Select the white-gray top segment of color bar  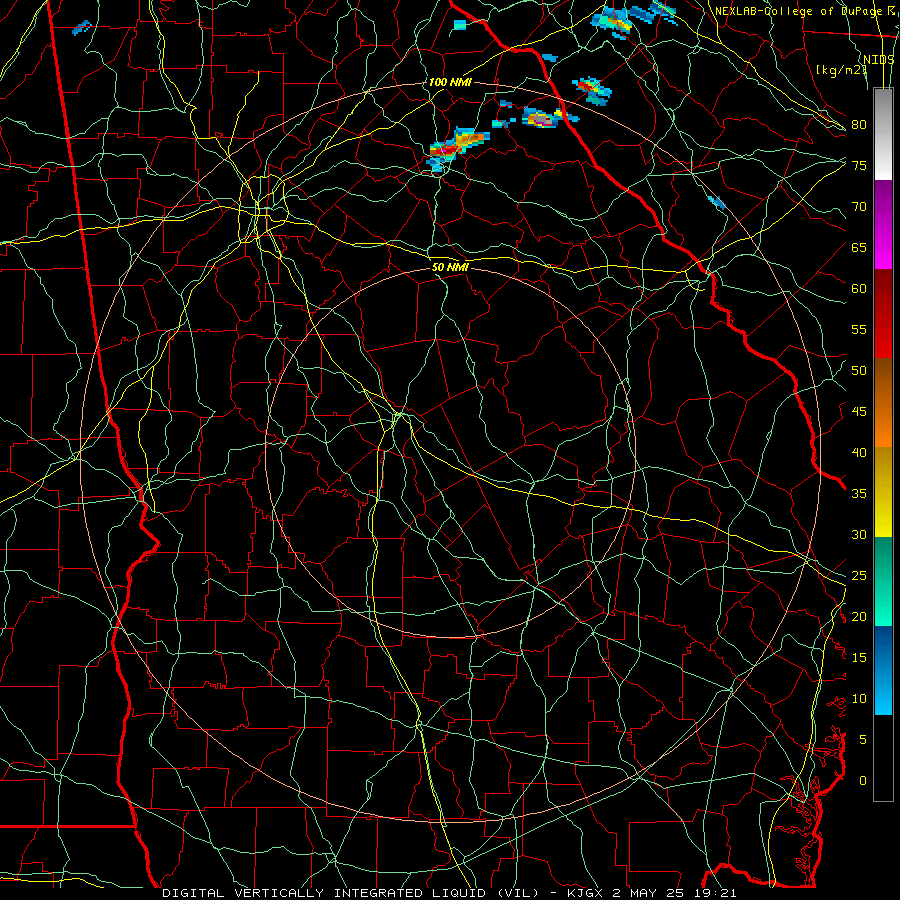[x=883, y=135]
